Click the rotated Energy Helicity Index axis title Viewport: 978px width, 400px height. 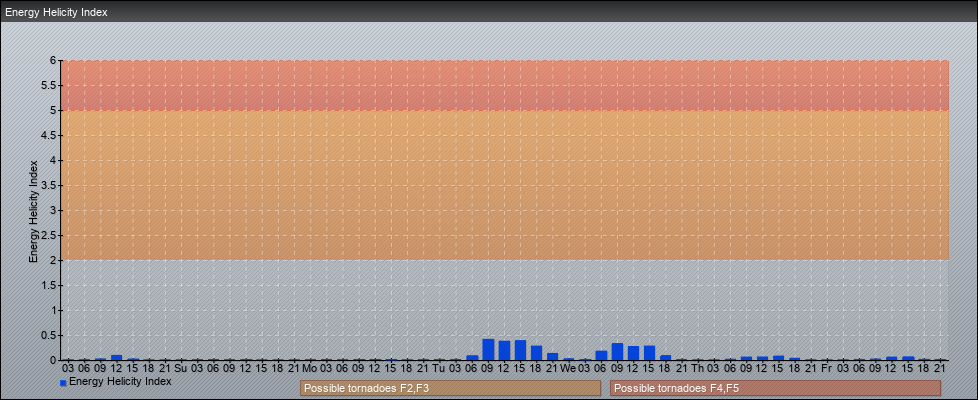(x=34, y=211)
